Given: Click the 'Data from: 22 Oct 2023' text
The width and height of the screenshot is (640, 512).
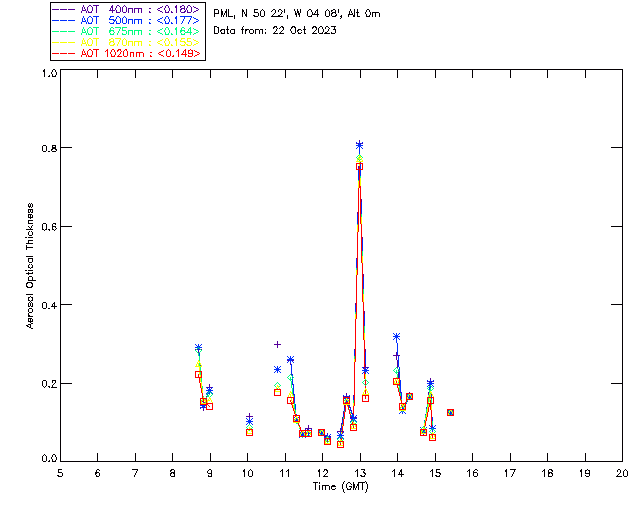Looking at the screenshot, I should [275, 30].
